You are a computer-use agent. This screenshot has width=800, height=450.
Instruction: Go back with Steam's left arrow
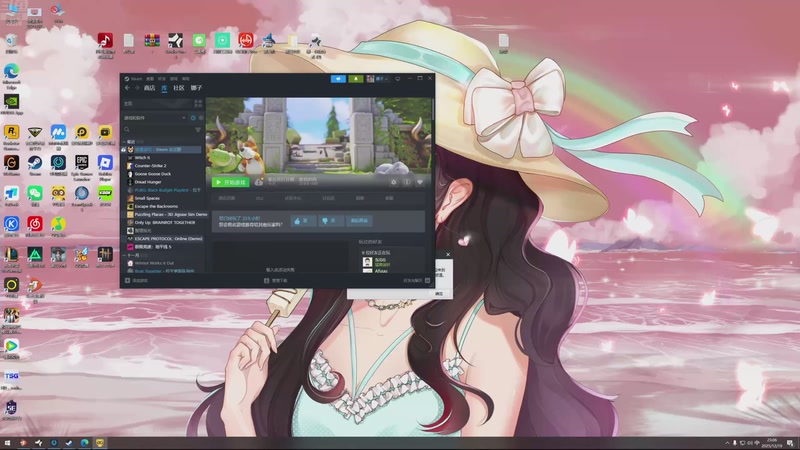pos(128,88)
